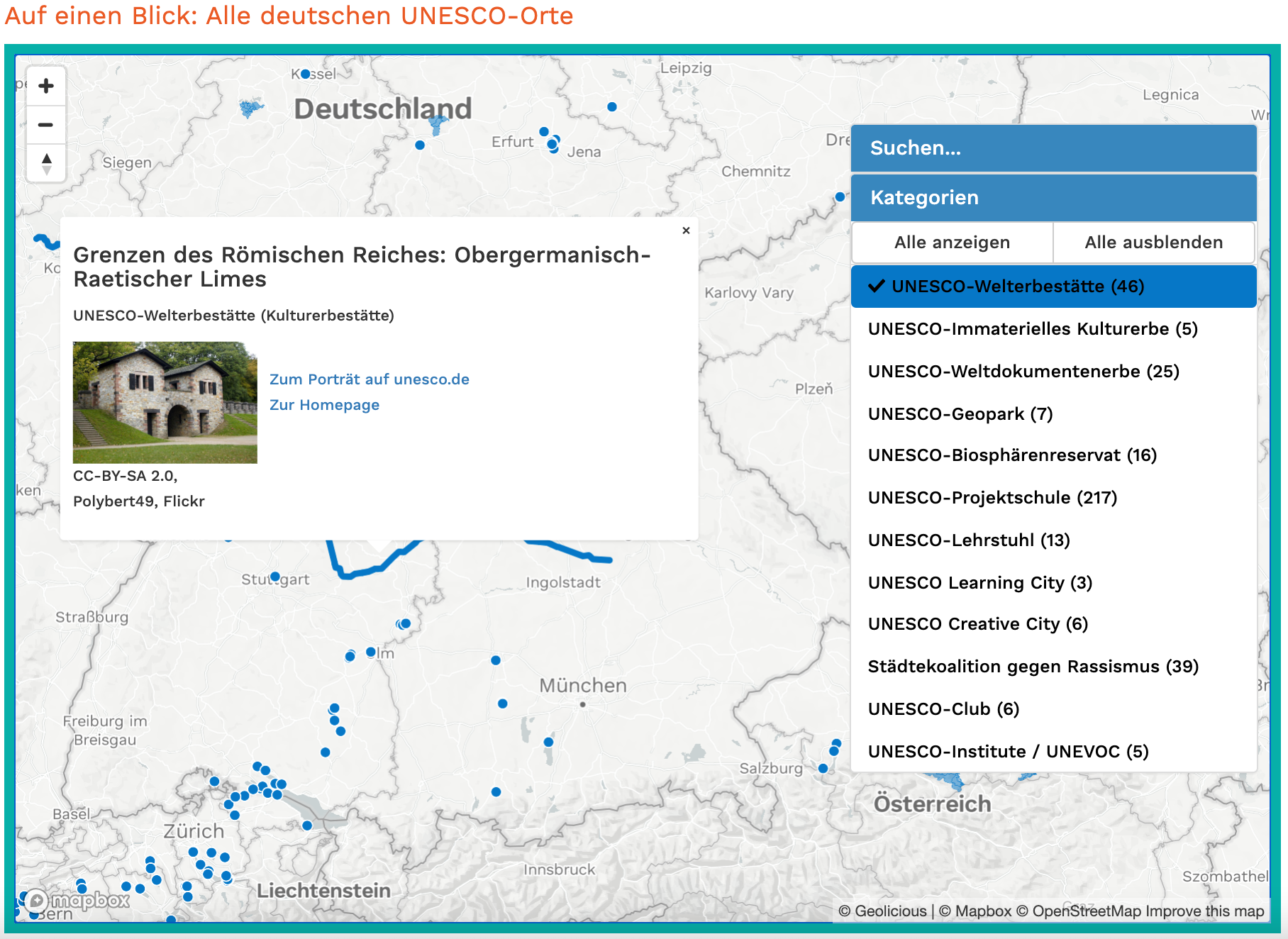Click the Mapbox logo
Viewport: 1288px width, 939px height.
click(78, 901)
